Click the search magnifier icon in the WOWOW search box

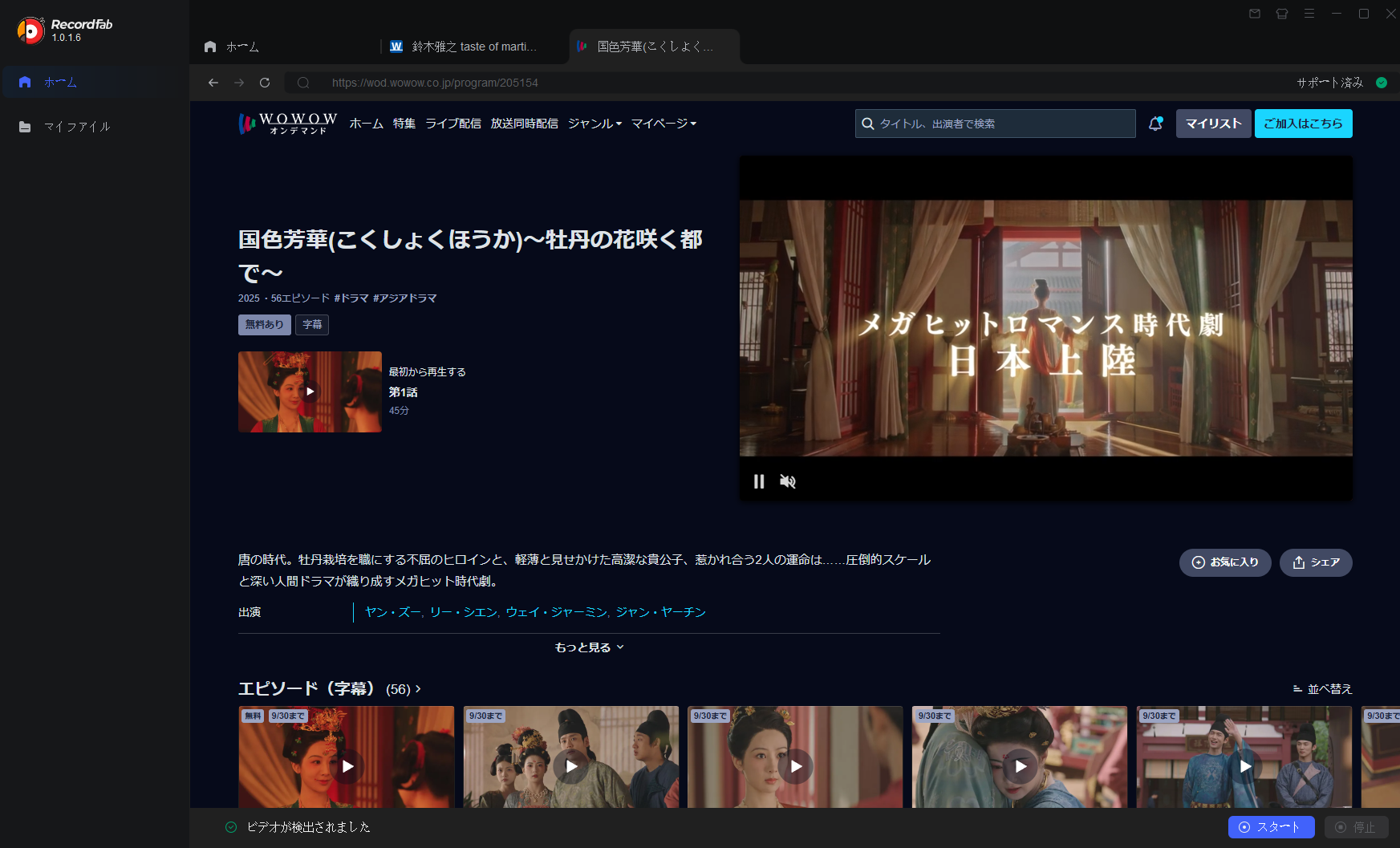pos(868,124)
